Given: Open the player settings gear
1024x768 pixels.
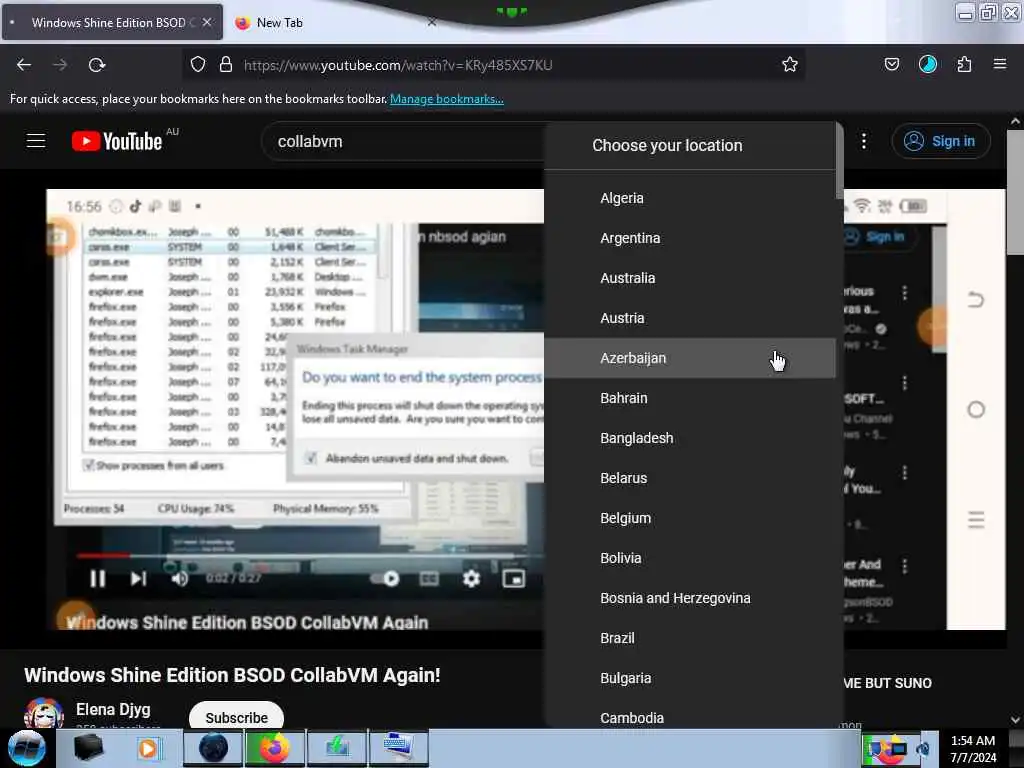Looking at the screenshot, I should coord(472,579).
